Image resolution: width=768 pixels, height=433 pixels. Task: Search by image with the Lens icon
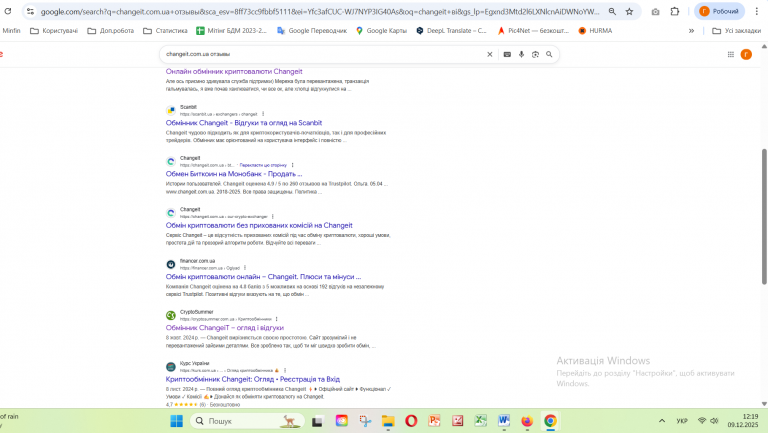(x=535, y=54)
